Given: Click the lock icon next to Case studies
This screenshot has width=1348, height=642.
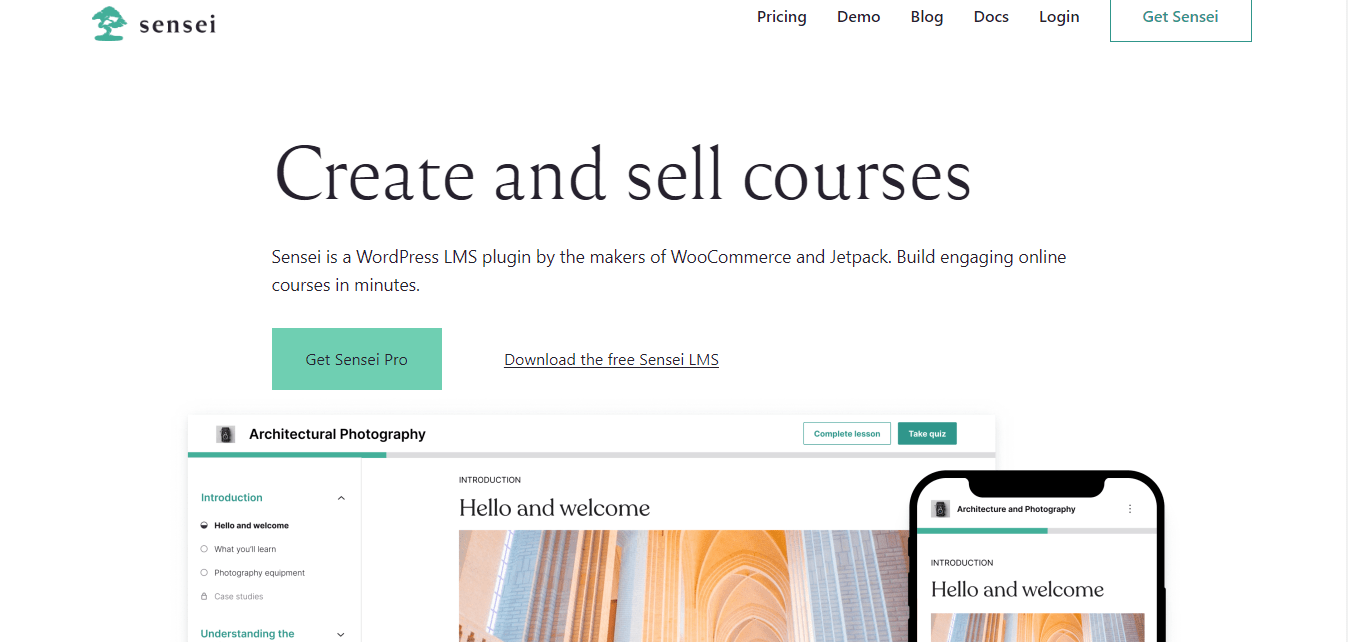Looking at the screenshot, I should tap(204, 595).
